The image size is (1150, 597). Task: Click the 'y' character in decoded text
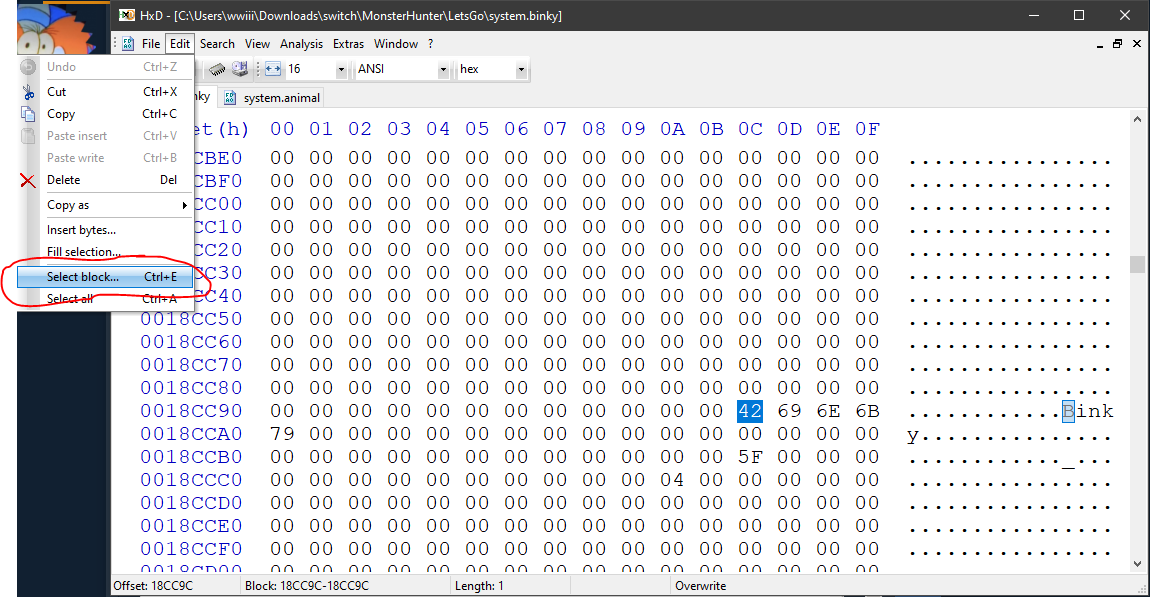[x=912, y=436]
